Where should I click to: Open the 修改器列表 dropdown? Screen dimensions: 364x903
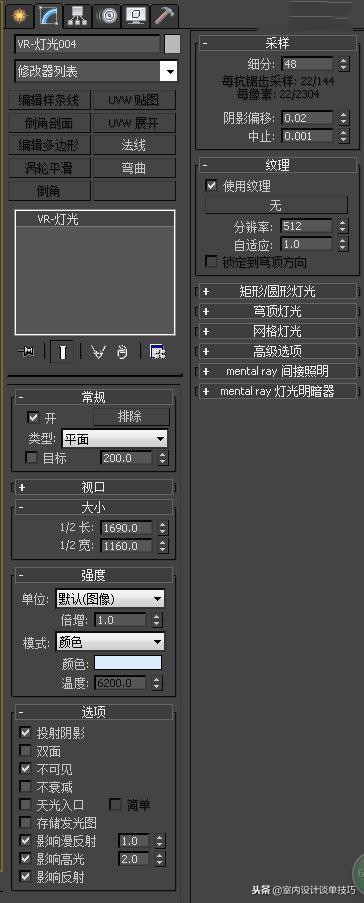click(x=96, y=72)
